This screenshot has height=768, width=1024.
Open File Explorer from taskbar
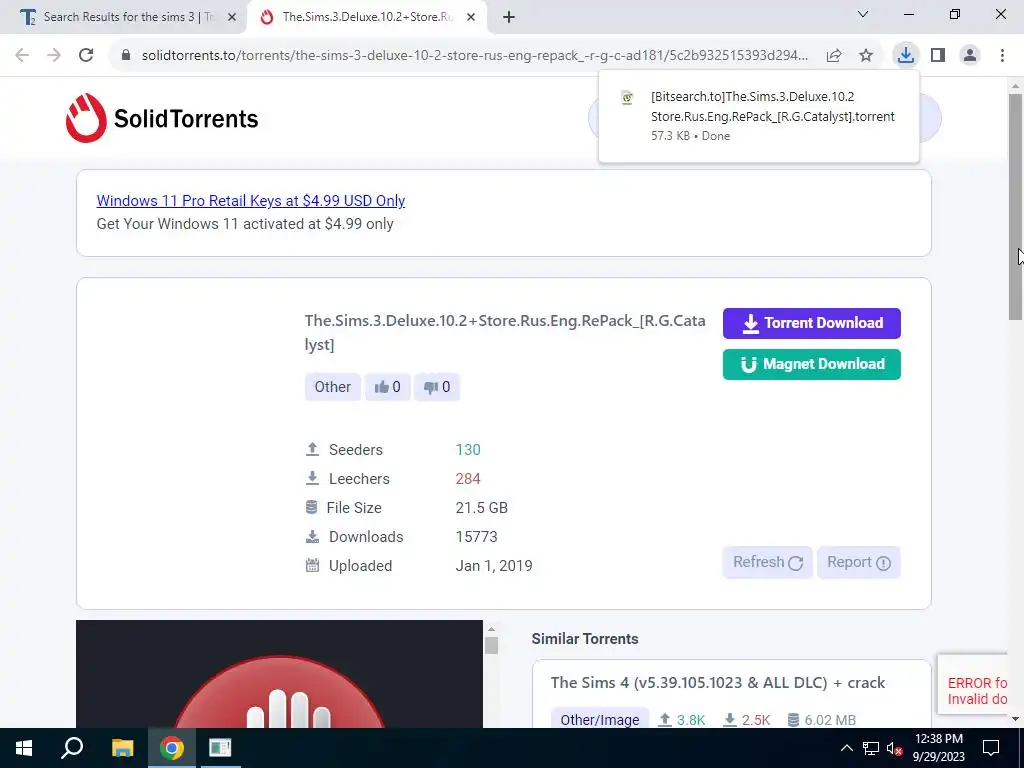point(122,748)
